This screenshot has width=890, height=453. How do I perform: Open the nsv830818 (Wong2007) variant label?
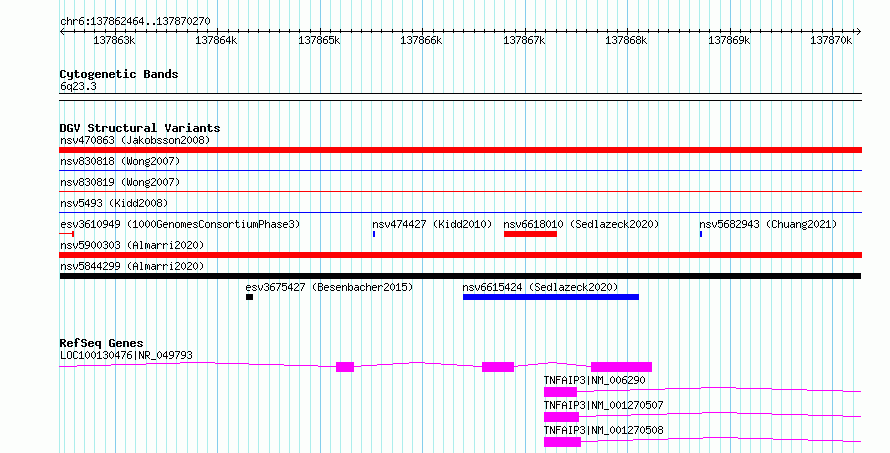[x=120, y=161]
